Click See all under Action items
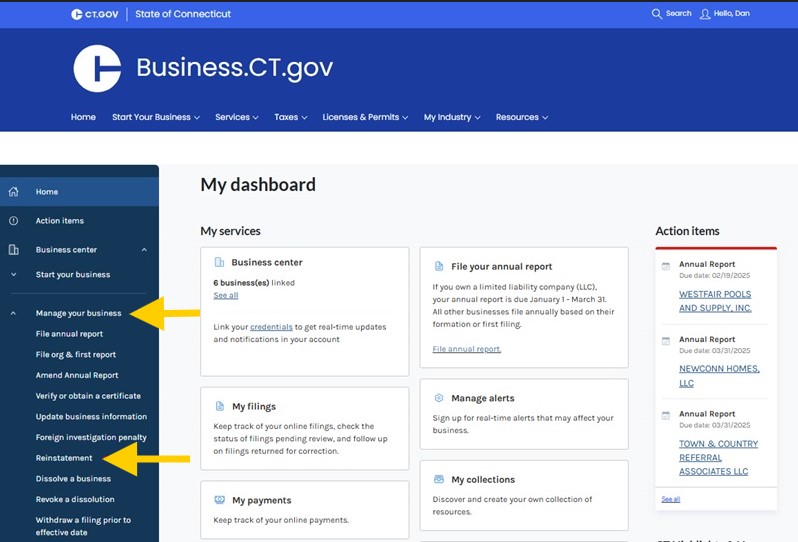This screenshot has height=542, width=798. (671, 499)
